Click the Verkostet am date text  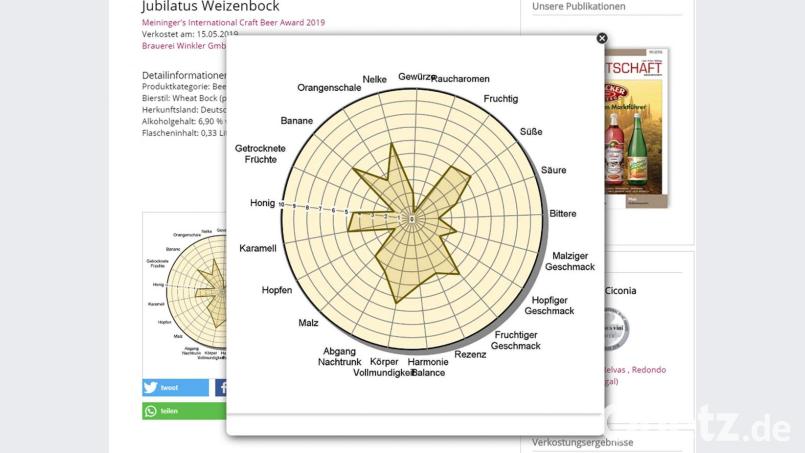tap(190, 34)
